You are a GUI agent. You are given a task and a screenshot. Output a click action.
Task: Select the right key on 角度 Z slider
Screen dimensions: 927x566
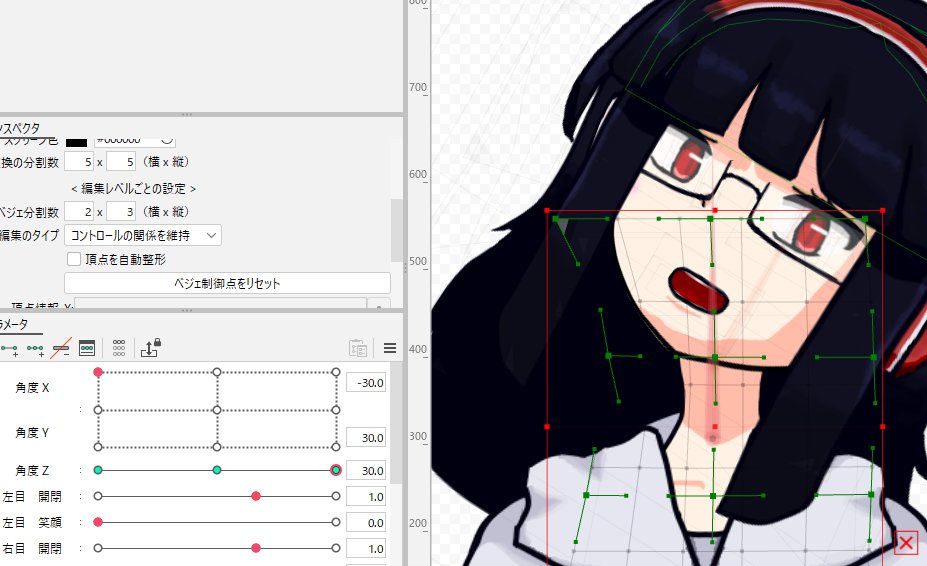[336, 470]
